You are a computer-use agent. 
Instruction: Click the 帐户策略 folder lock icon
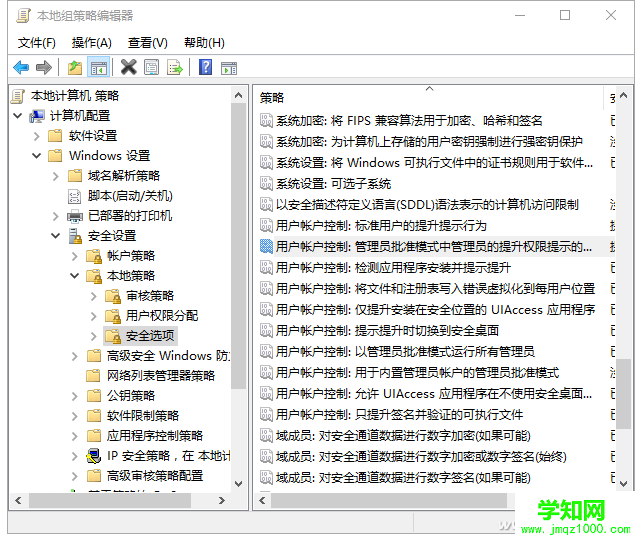(x=94, y=256)
